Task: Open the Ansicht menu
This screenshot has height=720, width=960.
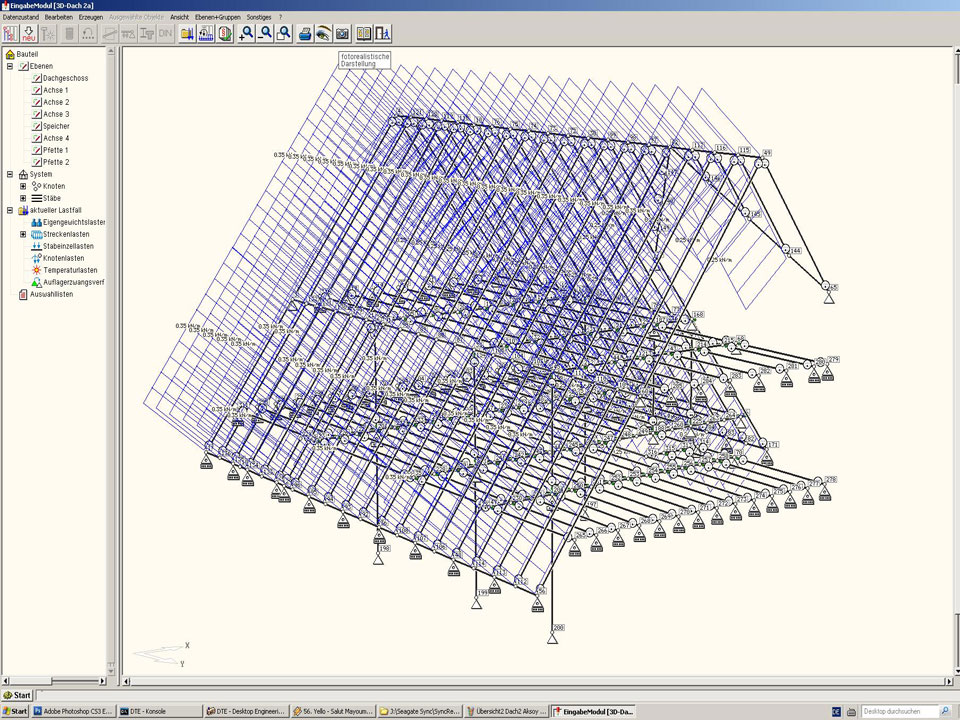Action: [x=179, y=17]
